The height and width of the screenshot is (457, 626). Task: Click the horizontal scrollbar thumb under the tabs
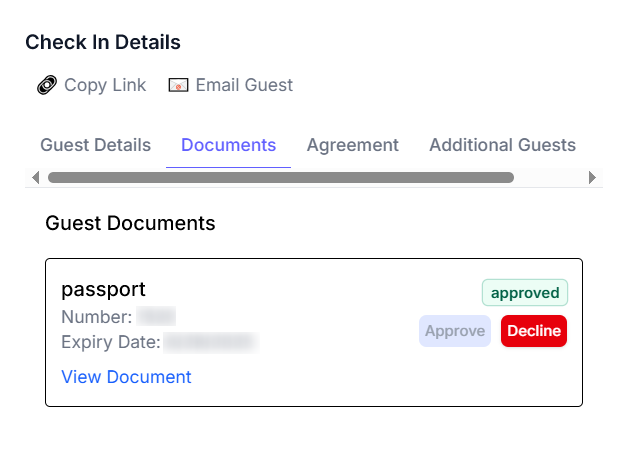280,177
